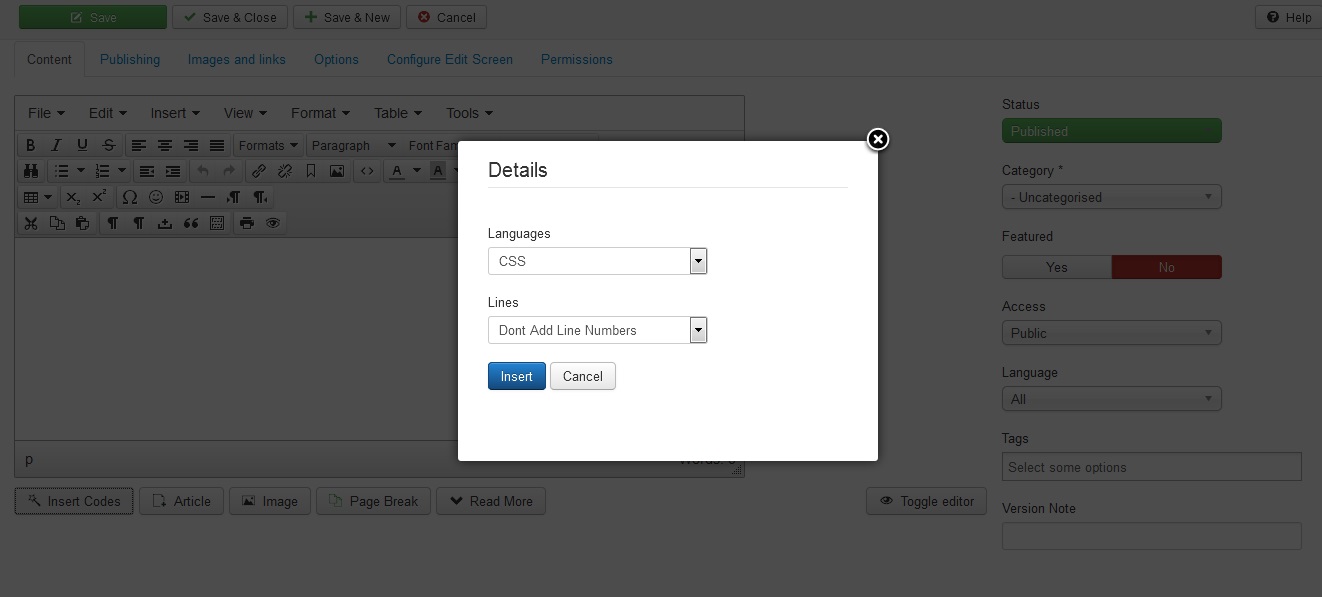The height and width of the screenshot is (597, 1322).
Task: Switch to the Publishing tab
Action: point(130,59)
